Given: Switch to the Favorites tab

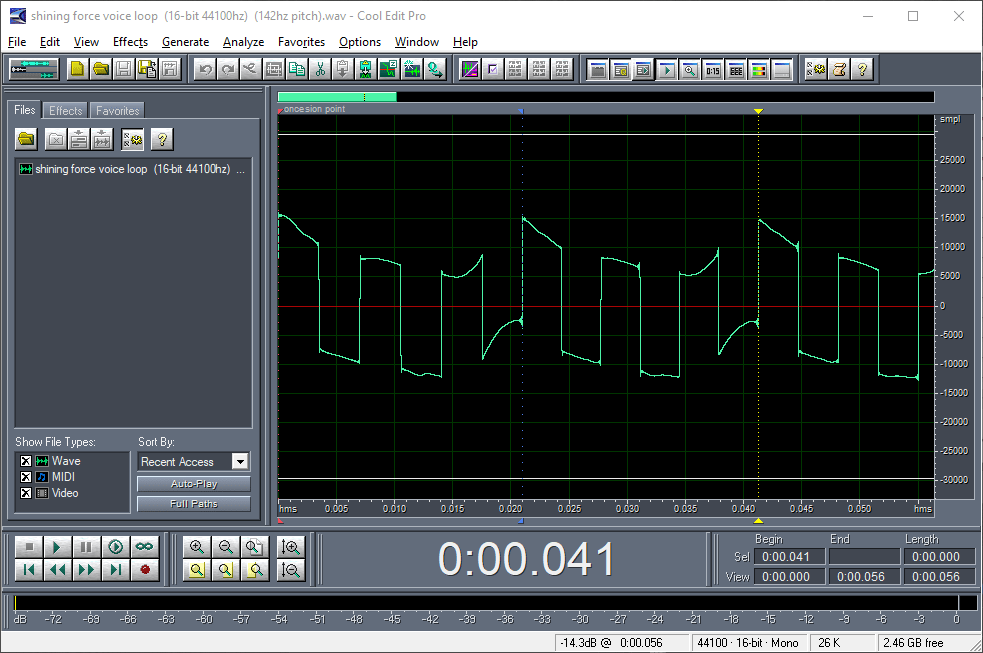Looking at the screenshot, I should (117, 111).
